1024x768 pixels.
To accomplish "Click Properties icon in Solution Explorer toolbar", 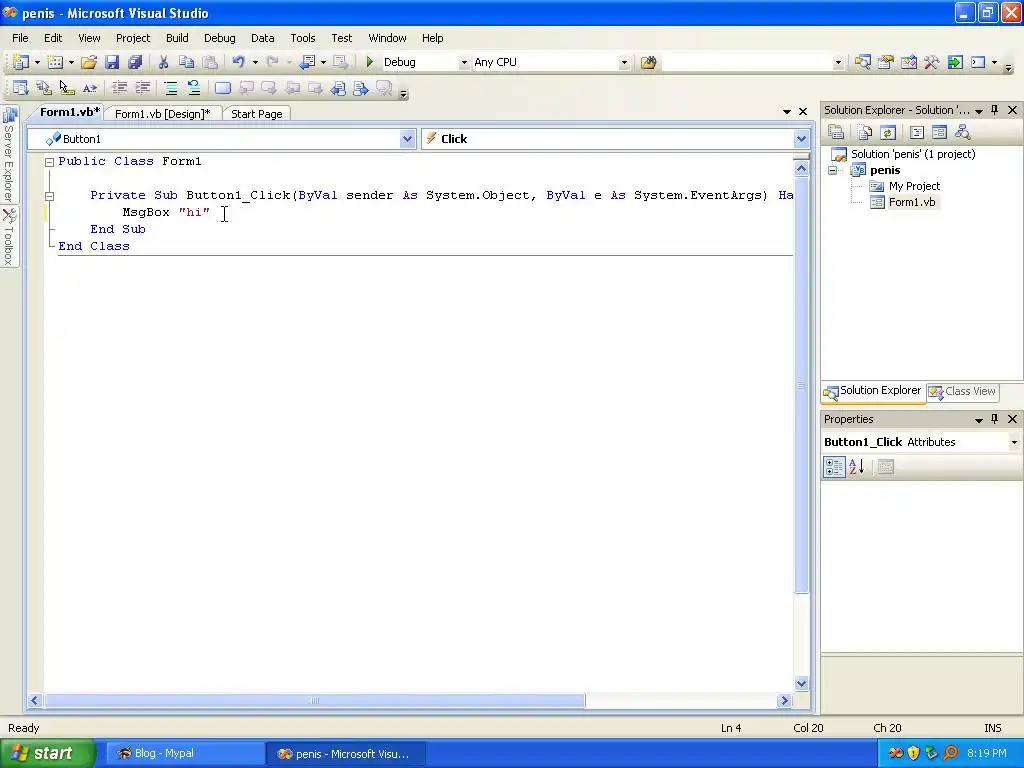I will 836,132.
